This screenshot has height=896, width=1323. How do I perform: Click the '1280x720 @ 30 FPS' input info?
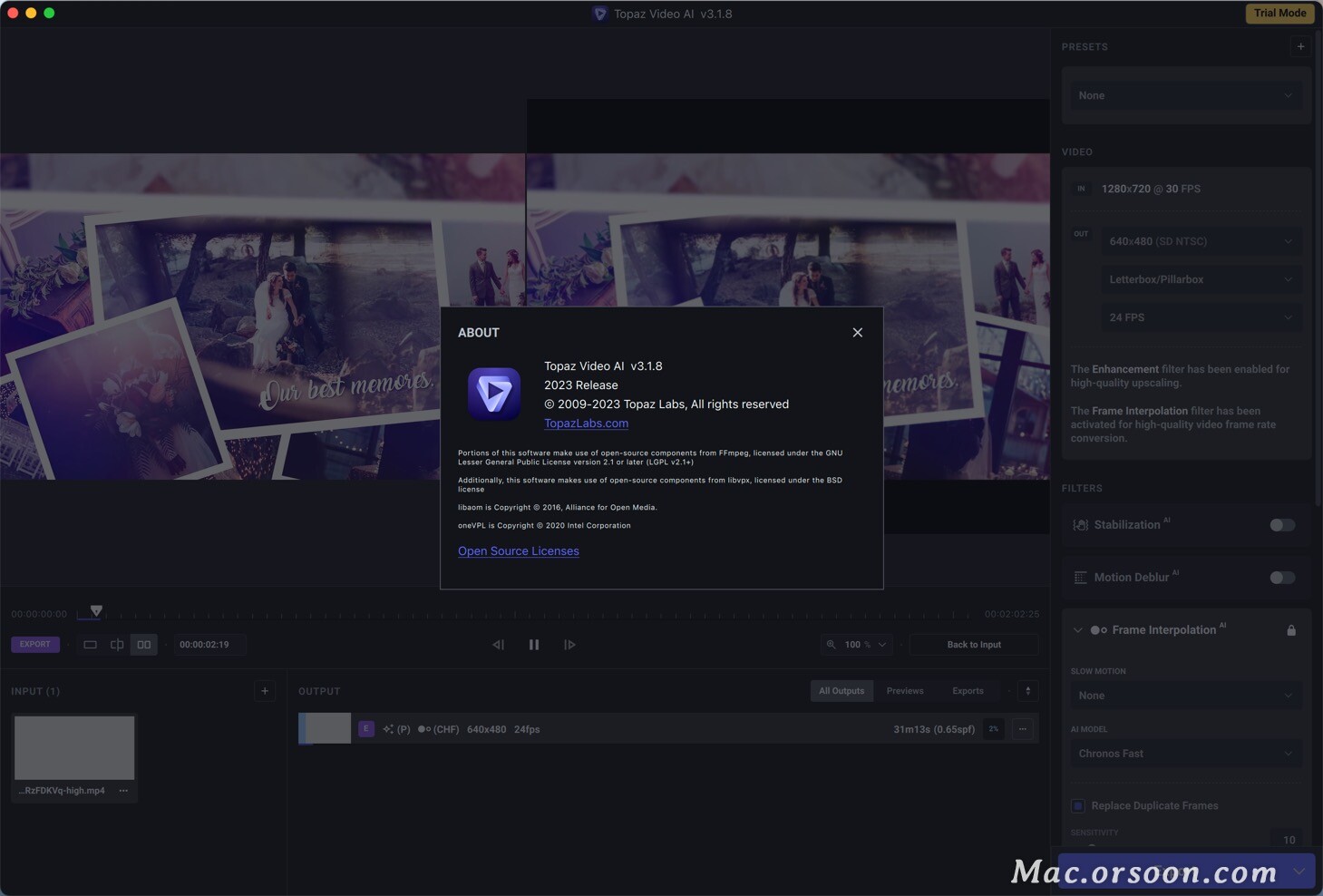tap(1151, 189)
